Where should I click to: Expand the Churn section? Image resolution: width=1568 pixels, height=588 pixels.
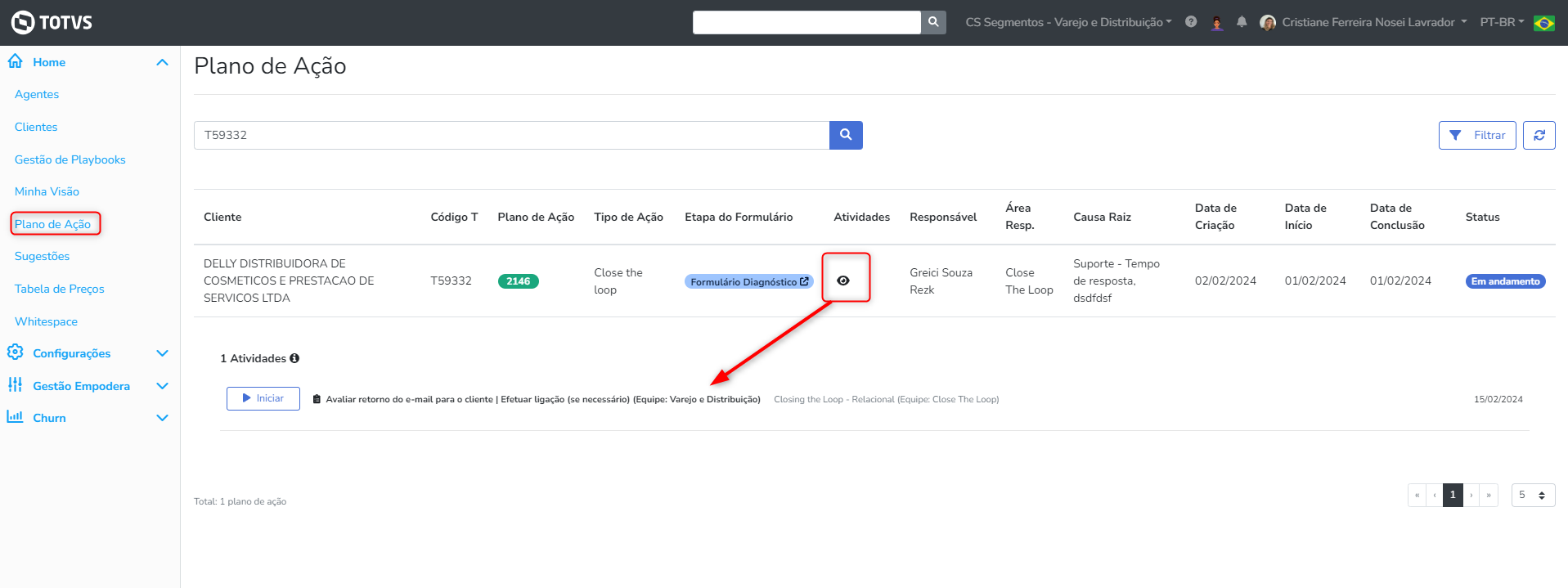click(x=162, y=418)
